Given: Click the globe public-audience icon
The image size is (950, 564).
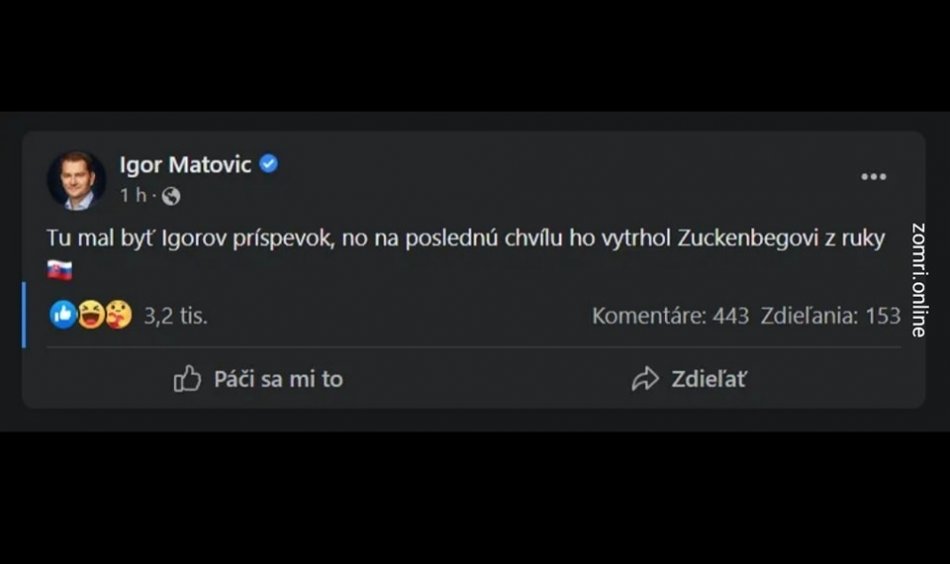Looking at the screenshot, I should coord(171,196).
